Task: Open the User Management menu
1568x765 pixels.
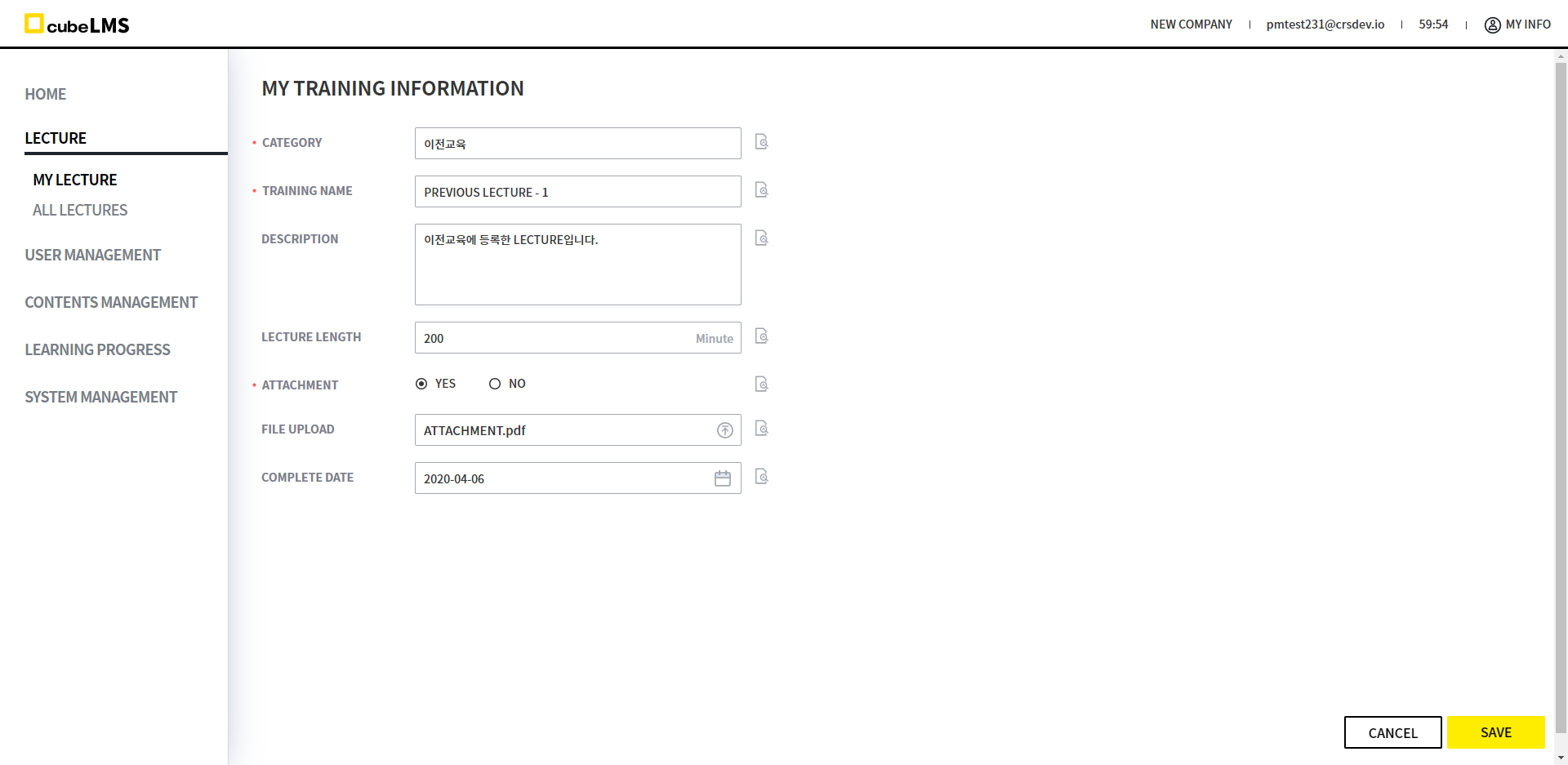Action: click(92, 255)
